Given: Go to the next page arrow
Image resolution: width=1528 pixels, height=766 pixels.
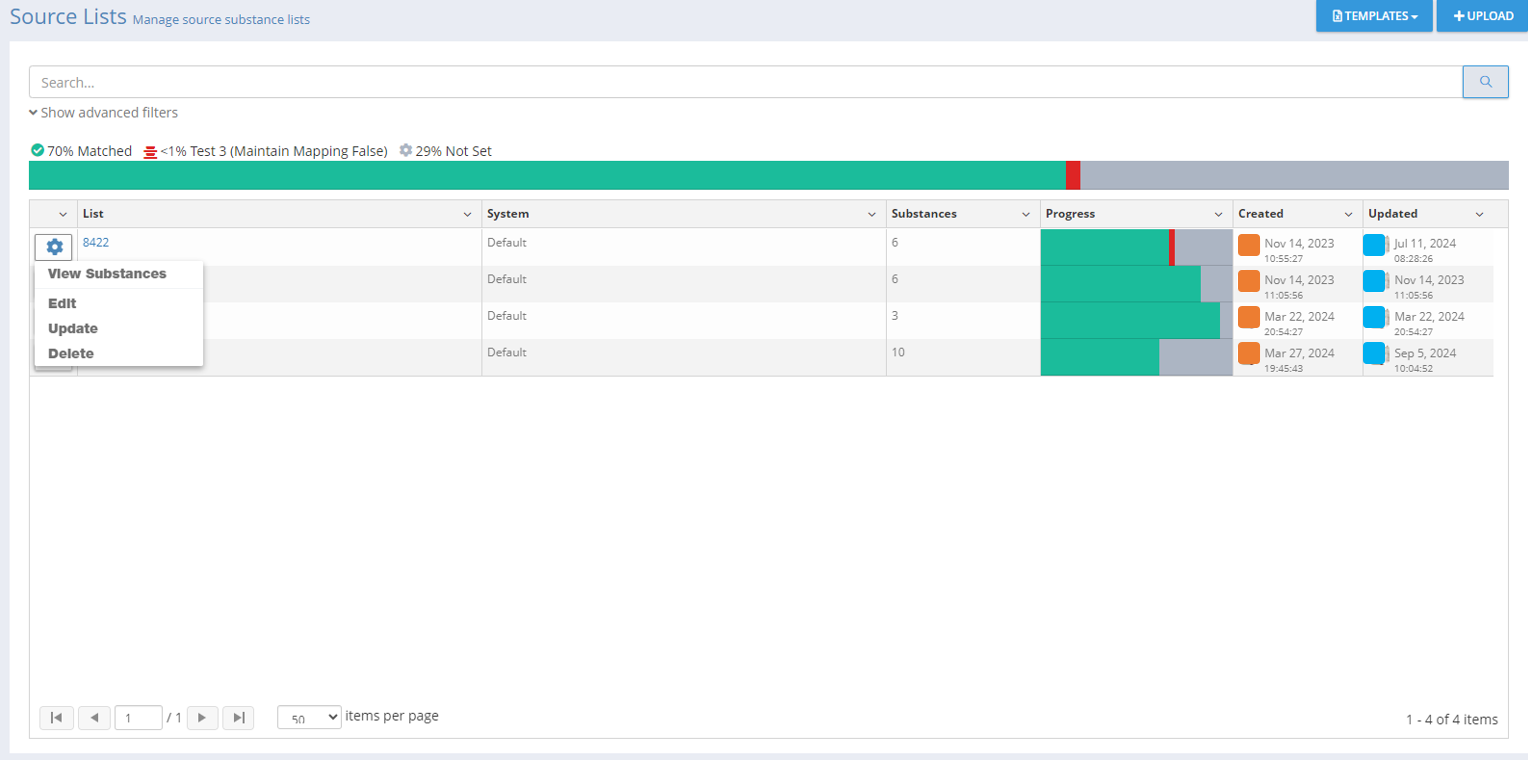Looking at the screenshot, I should pos(202,718).
